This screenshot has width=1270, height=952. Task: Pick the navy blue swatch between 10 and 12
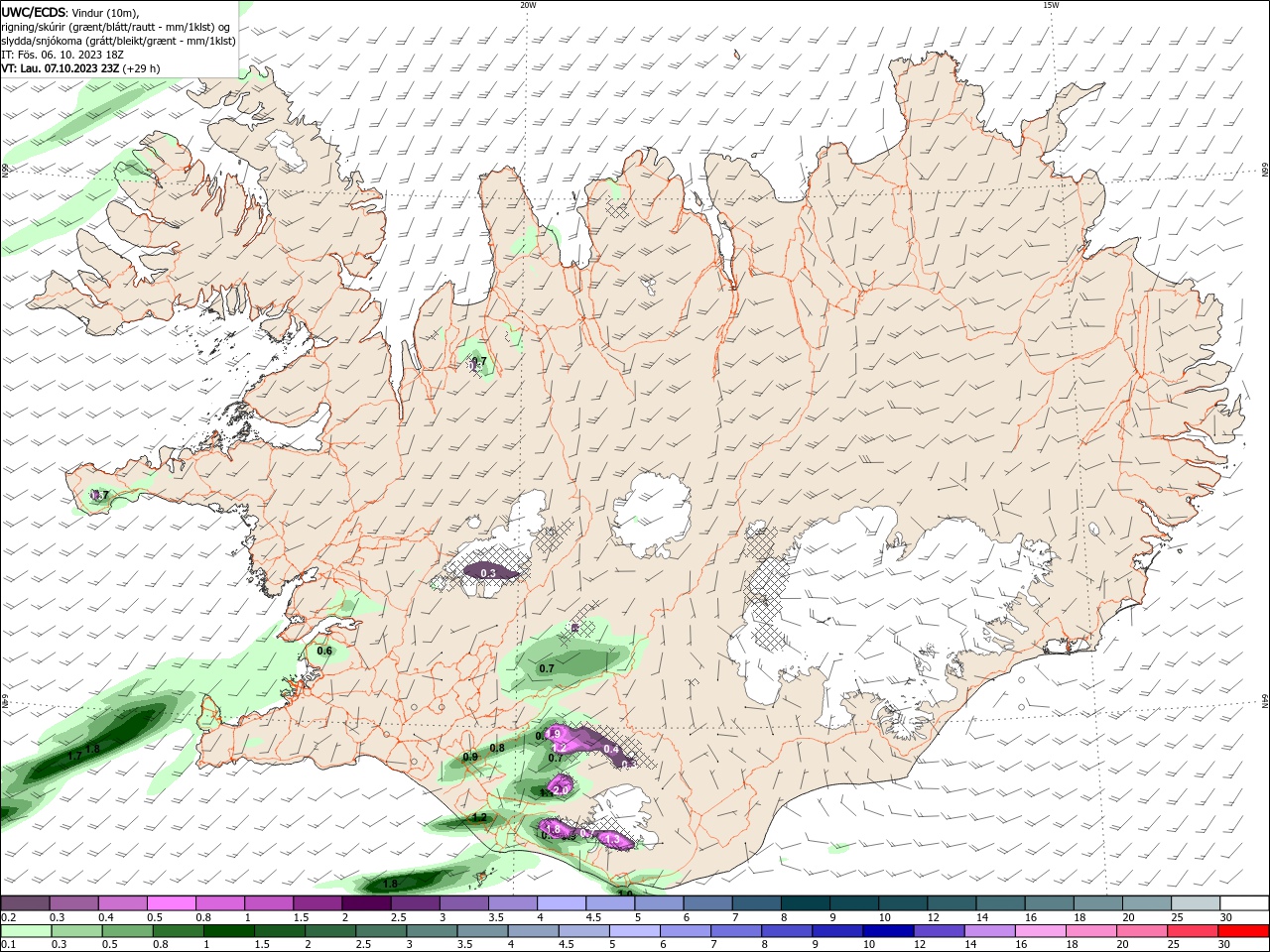(888, 931)
